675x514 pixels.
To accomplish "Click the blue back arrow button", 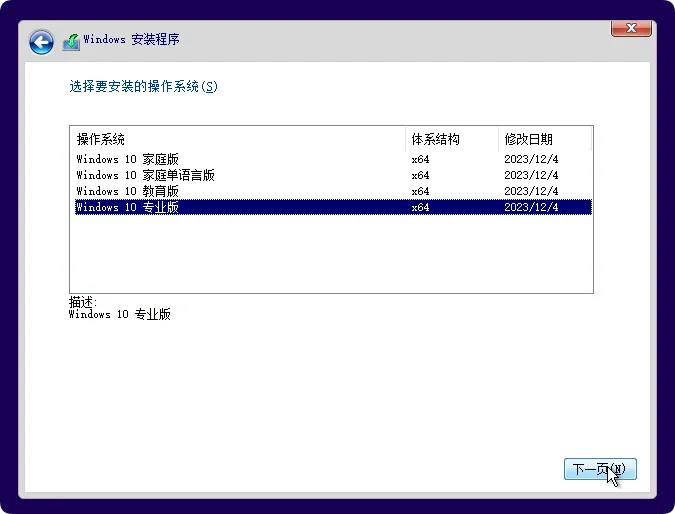I will (x=41, y=42).
